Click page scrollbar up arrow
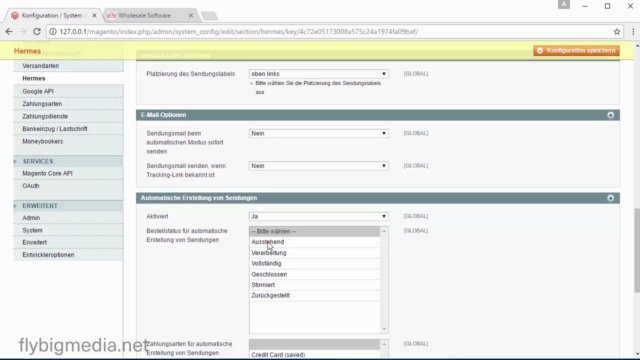This screenshot has width=640, height=360. (x=637, y=46)
